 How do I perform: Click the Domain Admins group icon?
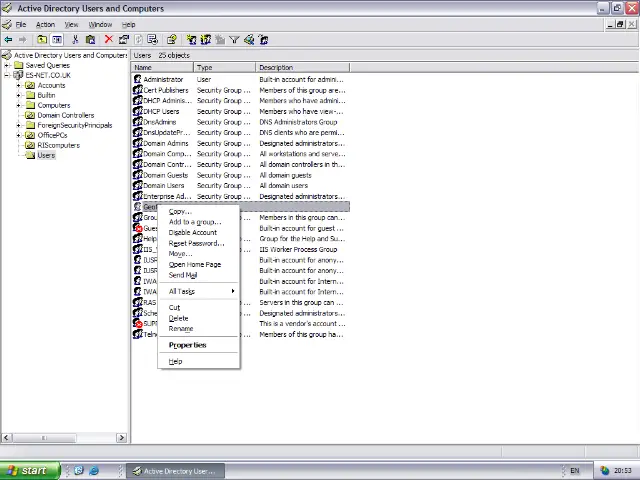tap(138, 143)
